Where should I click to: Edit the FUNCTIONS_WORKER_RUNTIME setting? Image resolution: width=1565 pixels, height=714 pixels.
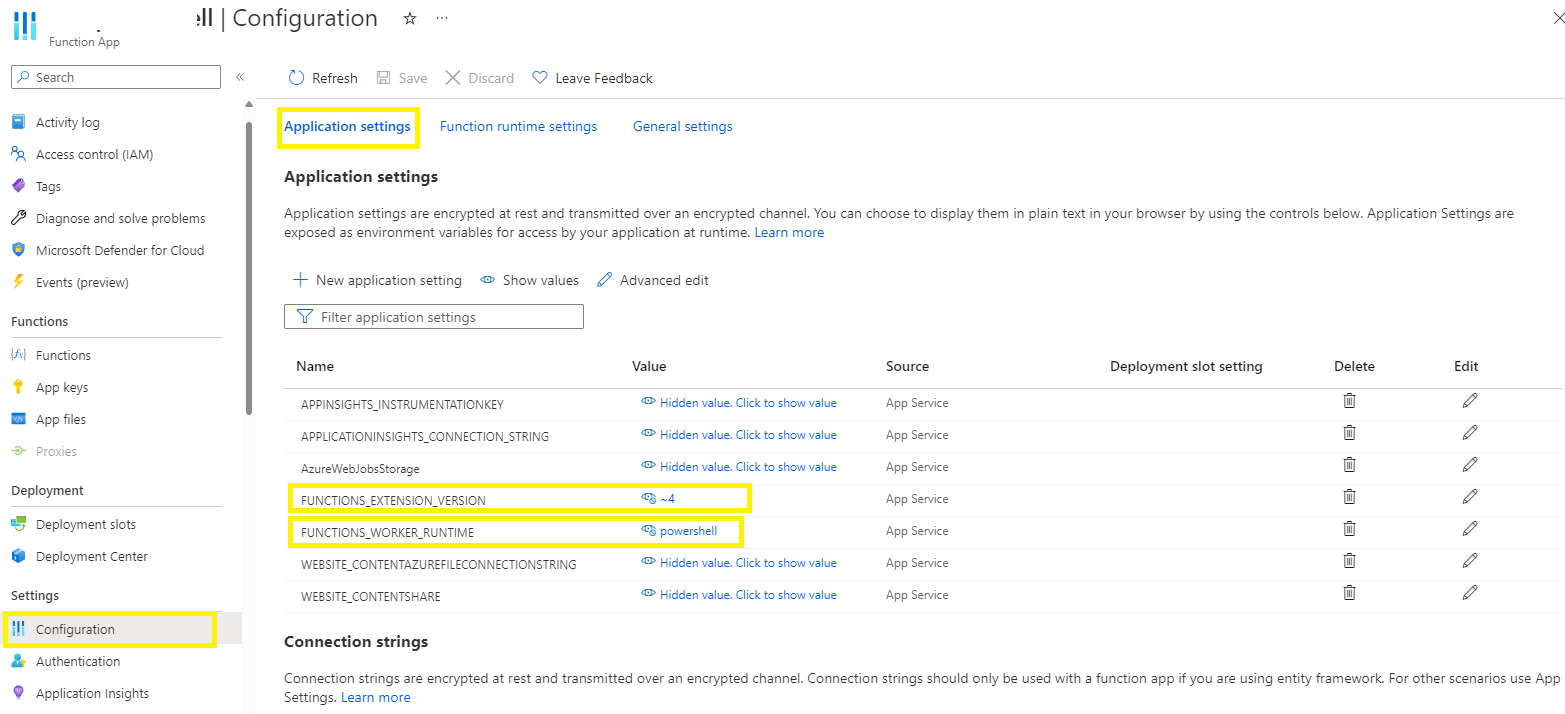(1469, 529)
